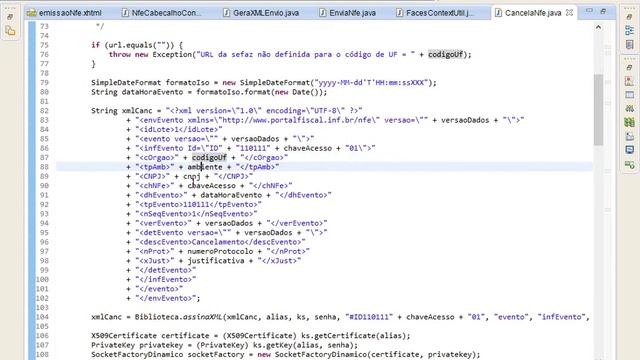
Task: Click '</detEvento>' string on line 99
Action: (166, 270)
